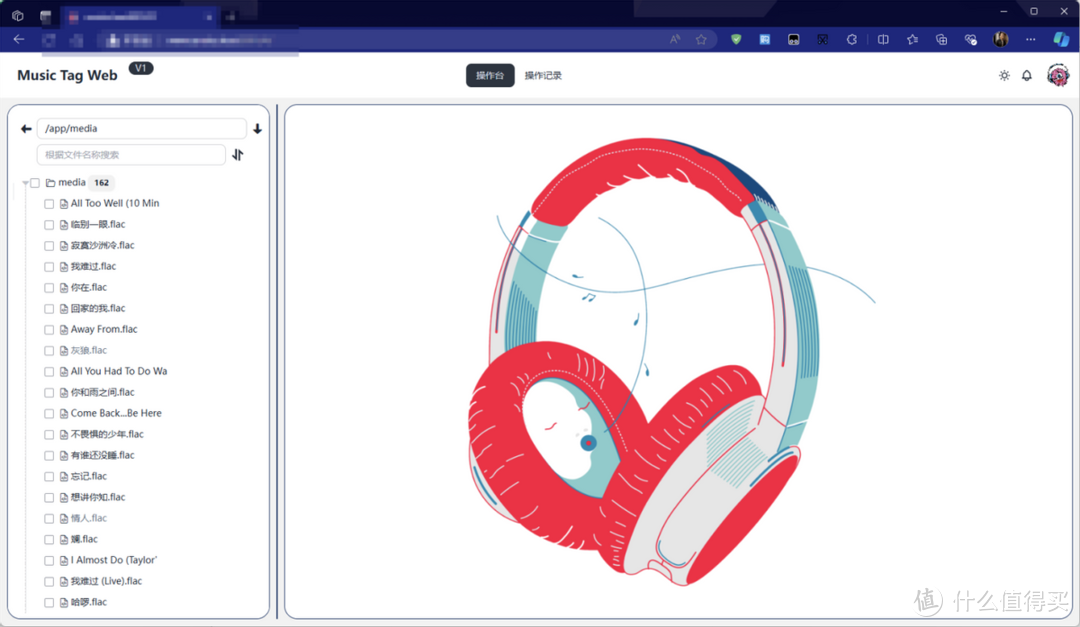
Task: Click the Music Tag Web title
Action: pos(67,76)
